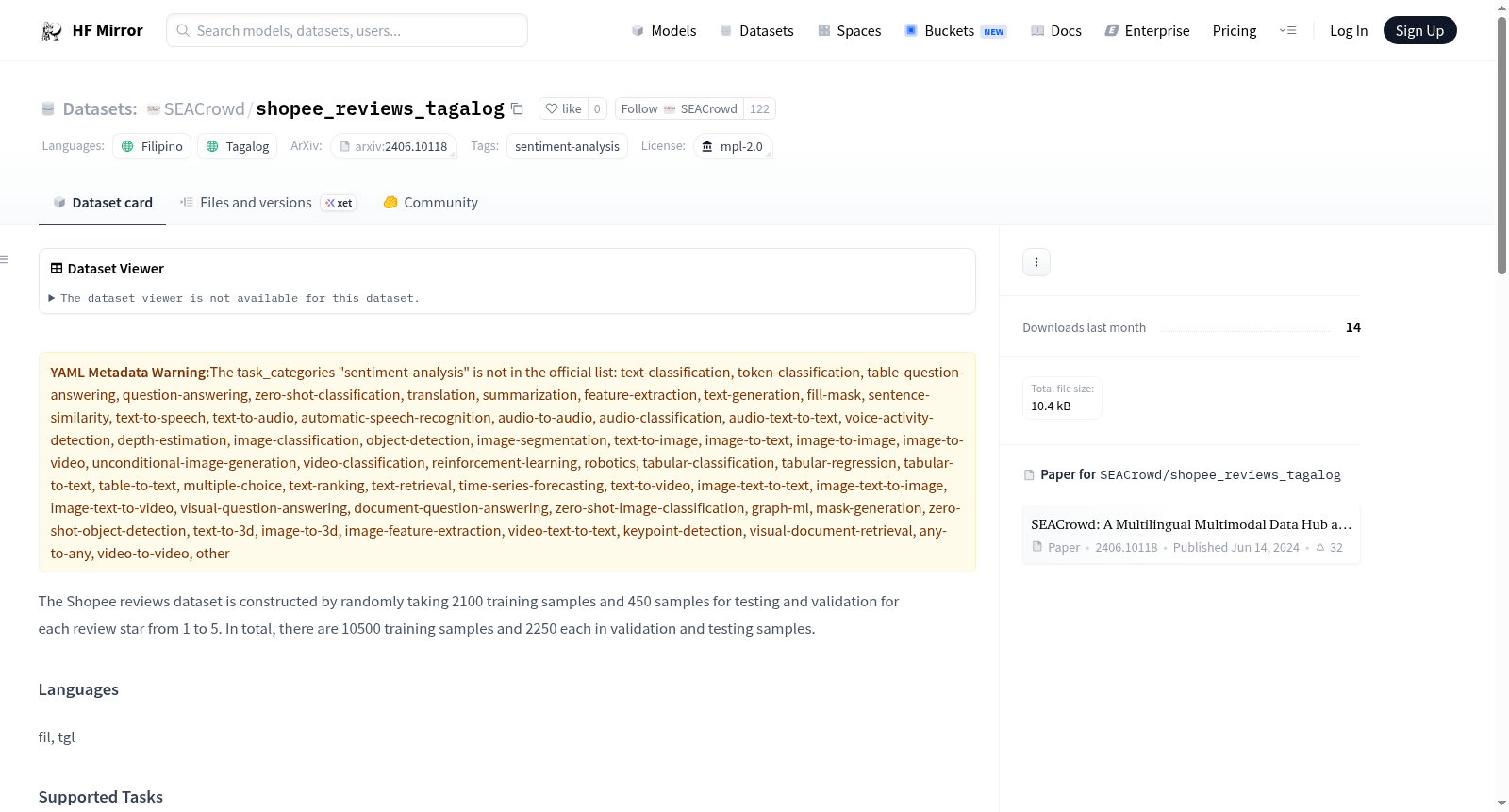Viewport: 1509px width, 812px height.
Task: Open Buckets section
Action: coord(955,30)
